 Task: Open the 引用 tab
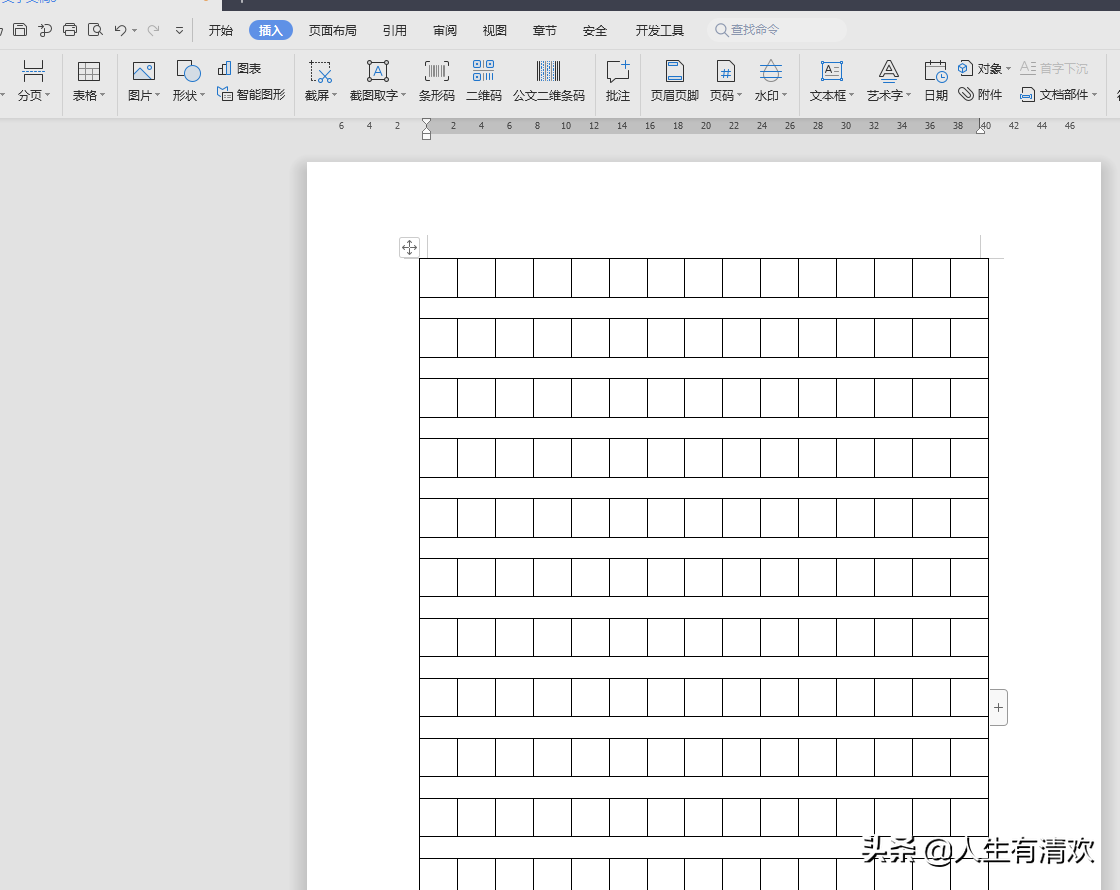(394, 30)
